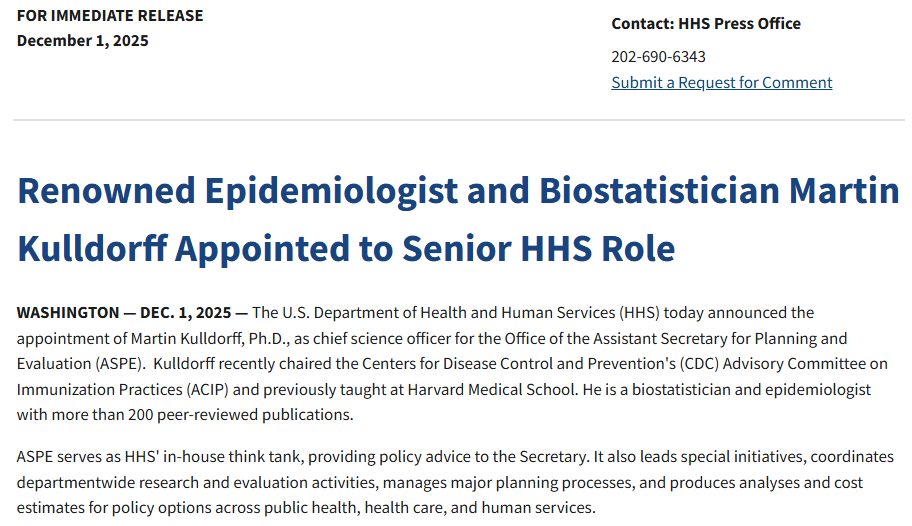Viewport: 912px width, 526px height.
Task: Click the FOR IMMEDIATE RELEASE label
Action: [110, 16]
